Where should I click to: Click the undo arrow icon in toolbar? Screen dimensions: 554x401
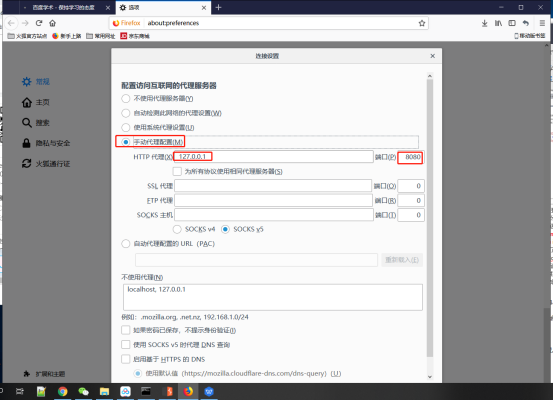pyautogui.click(x=526, y=23)
